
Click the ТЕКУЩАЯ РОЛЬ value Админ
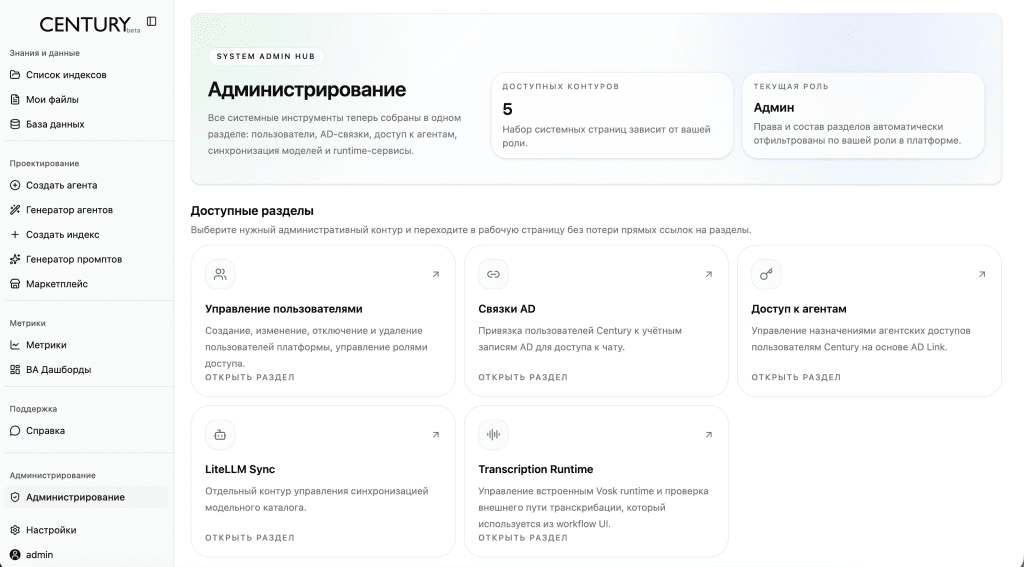point(774,107)
